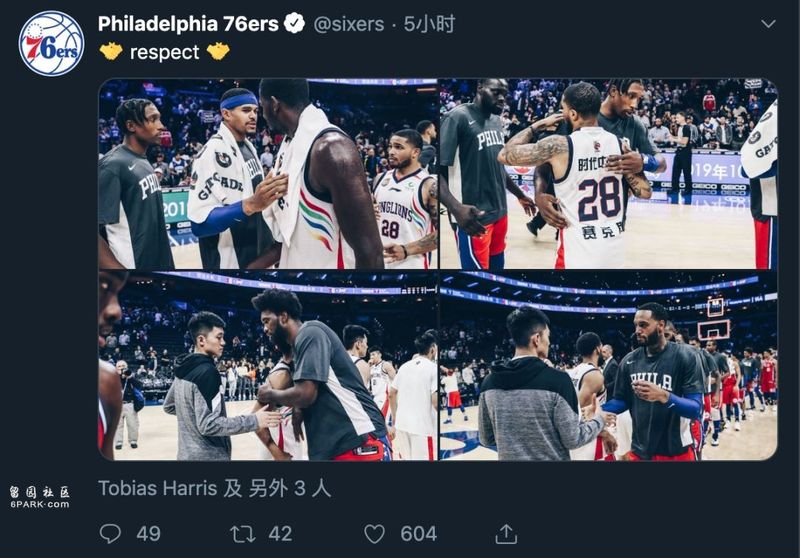The image size is (800, 558).
Task: Share the tweet with the upload icon
Action: 506,534
